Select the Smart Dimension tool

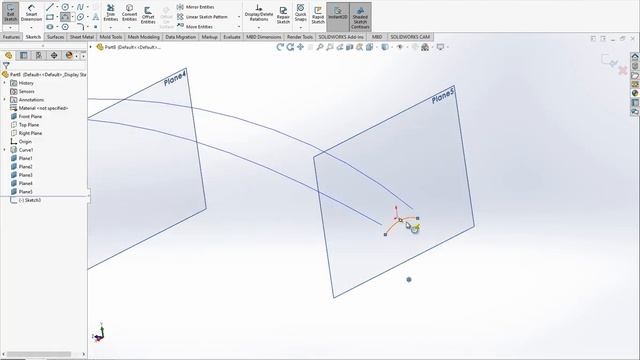[31, 12]
